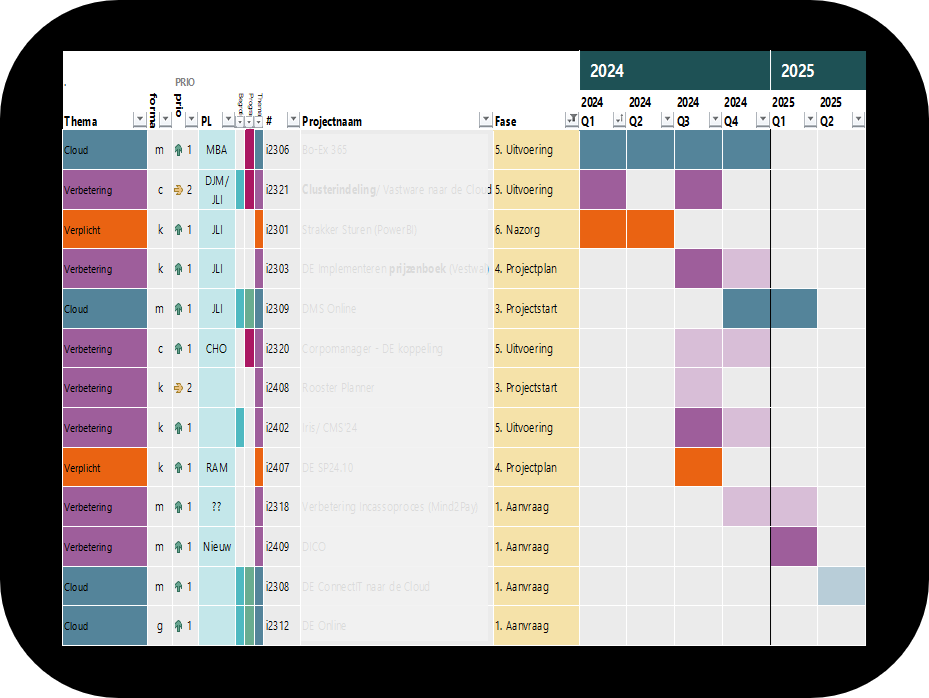This screenshot has height=698, width=929.
Task: Click the green up arrow icon for i2306
Action: 179,150
